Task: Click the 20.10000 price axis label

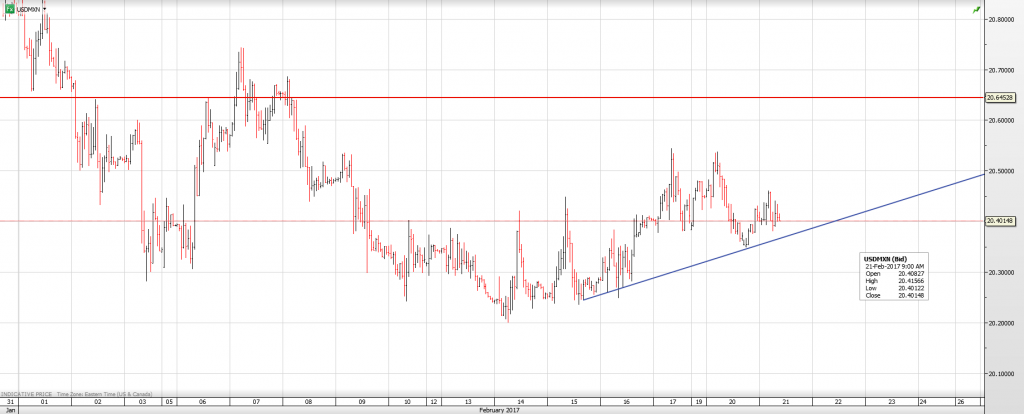Action: (x=1001, y=373)
